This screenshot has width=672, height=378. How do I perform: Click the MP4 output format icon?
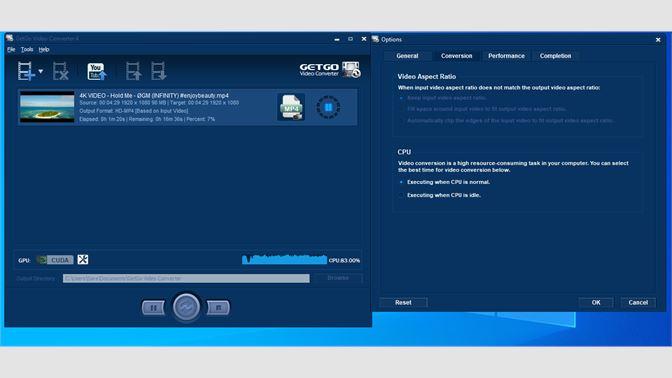point(291,107)
